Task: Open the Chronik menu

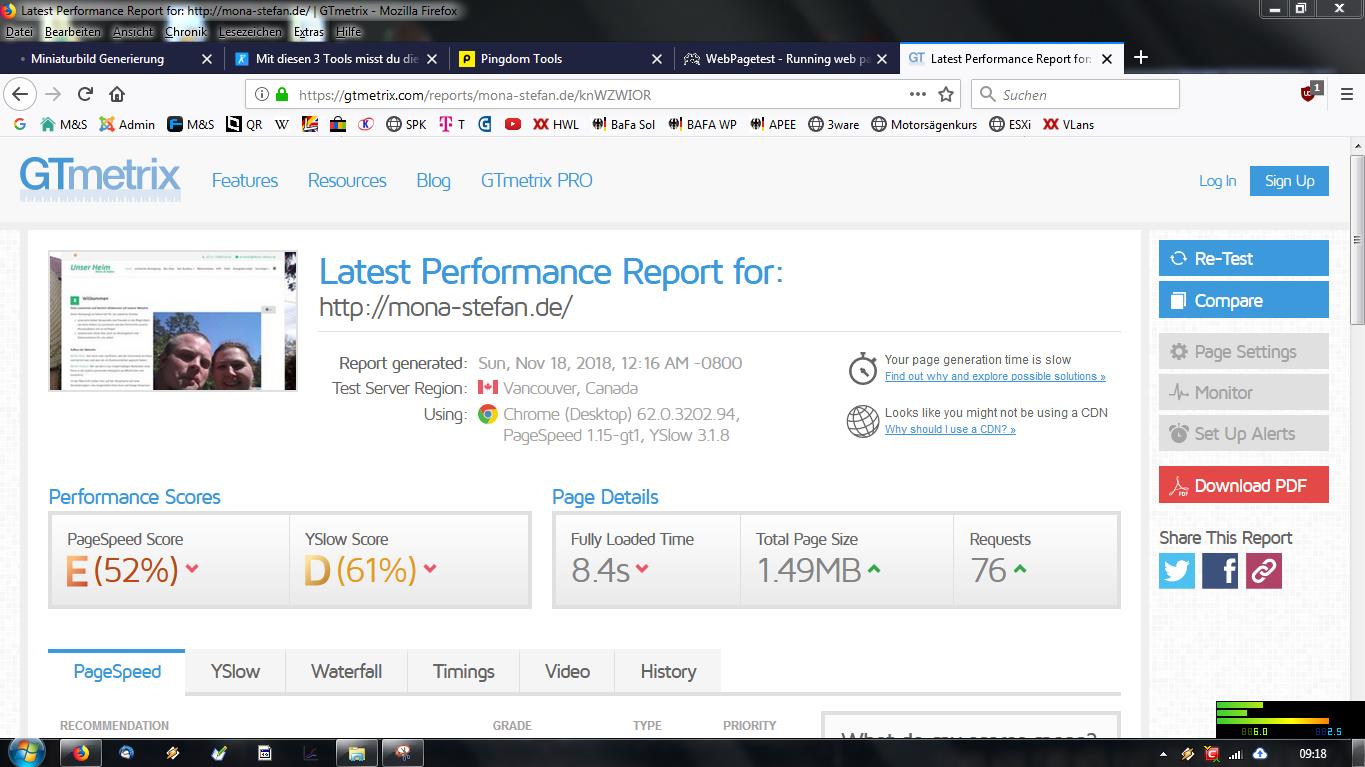Action: [x=186, y=32]
